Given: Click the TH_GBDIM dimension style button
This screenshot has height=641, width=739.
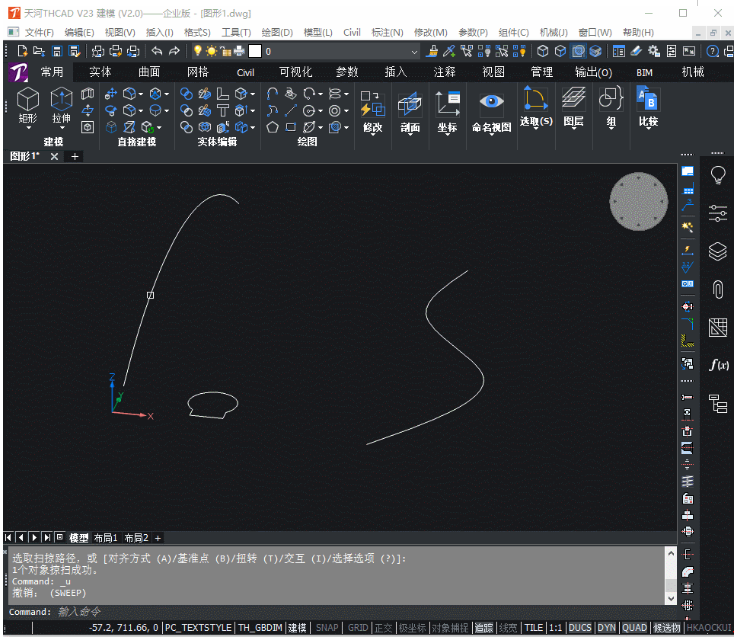Looking at the screenshot, I should click(260, 628).
